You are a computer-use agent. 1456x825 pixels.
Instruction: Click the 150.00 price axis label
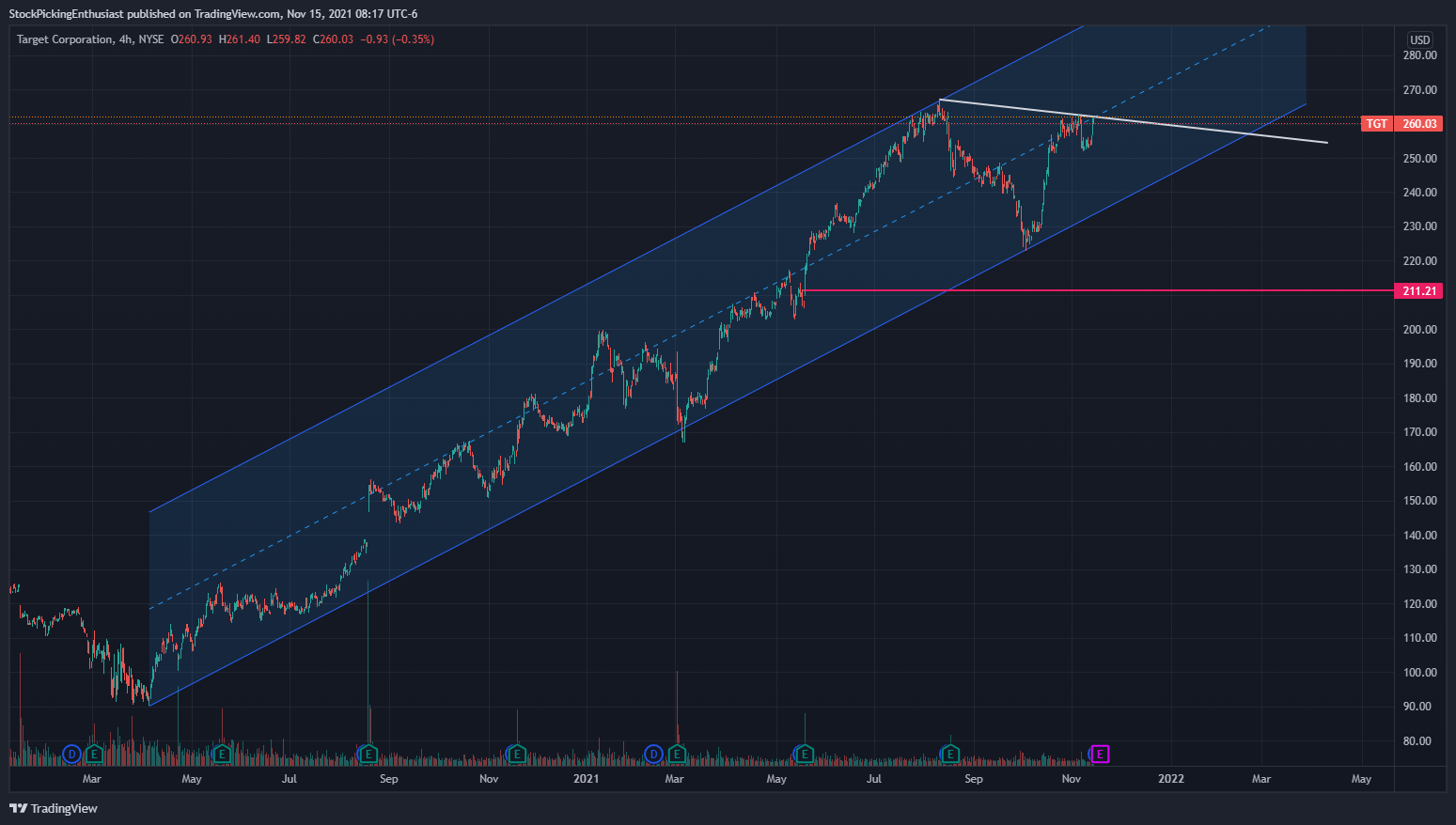pos(1419,501)
